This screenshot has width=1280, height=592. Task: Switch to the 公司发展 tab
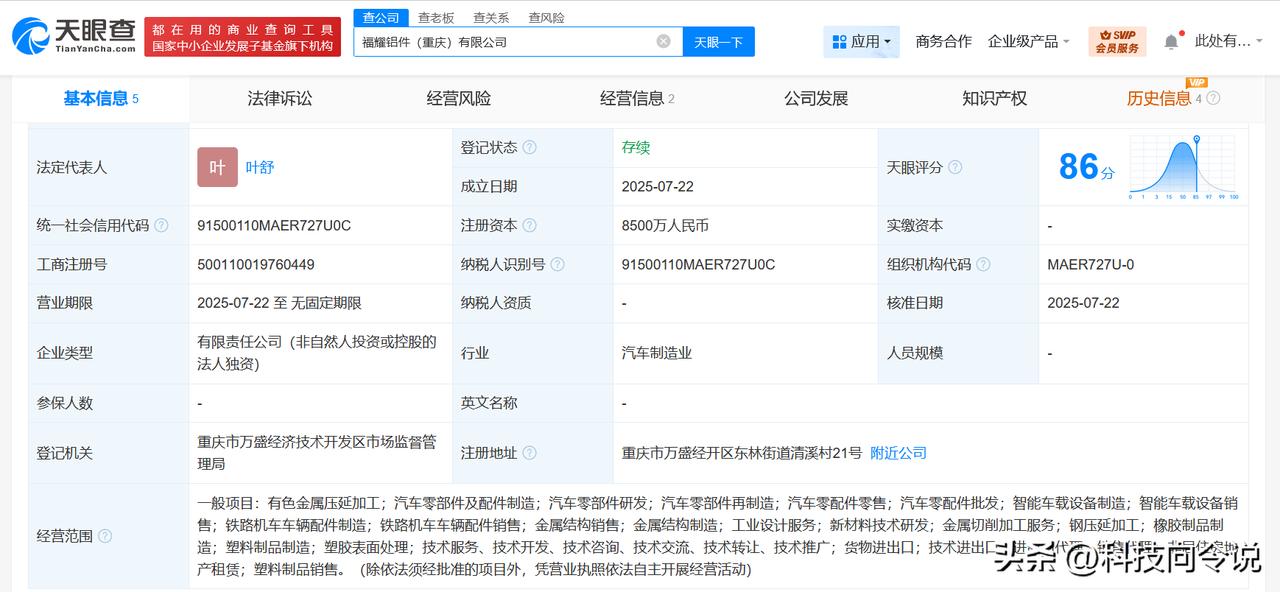tap(816, 98)
